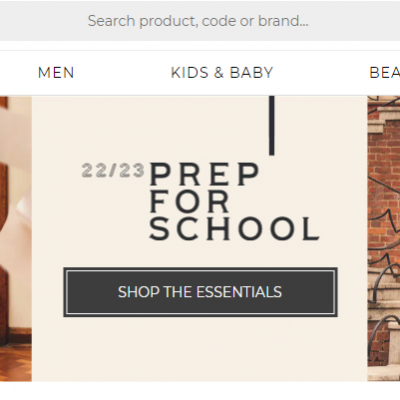Select the wooden interior photo on the left
Viewport: 400px width, 400px height.
(x=16, y=239)
